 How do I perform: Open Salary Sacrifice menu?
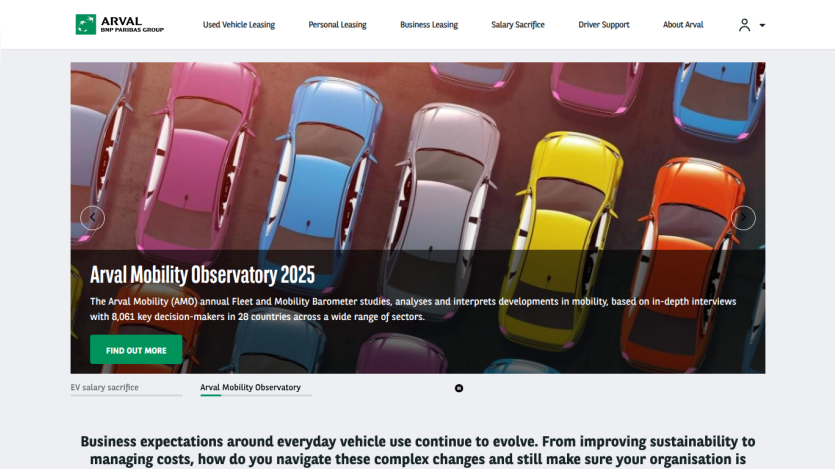click(518, 24)
